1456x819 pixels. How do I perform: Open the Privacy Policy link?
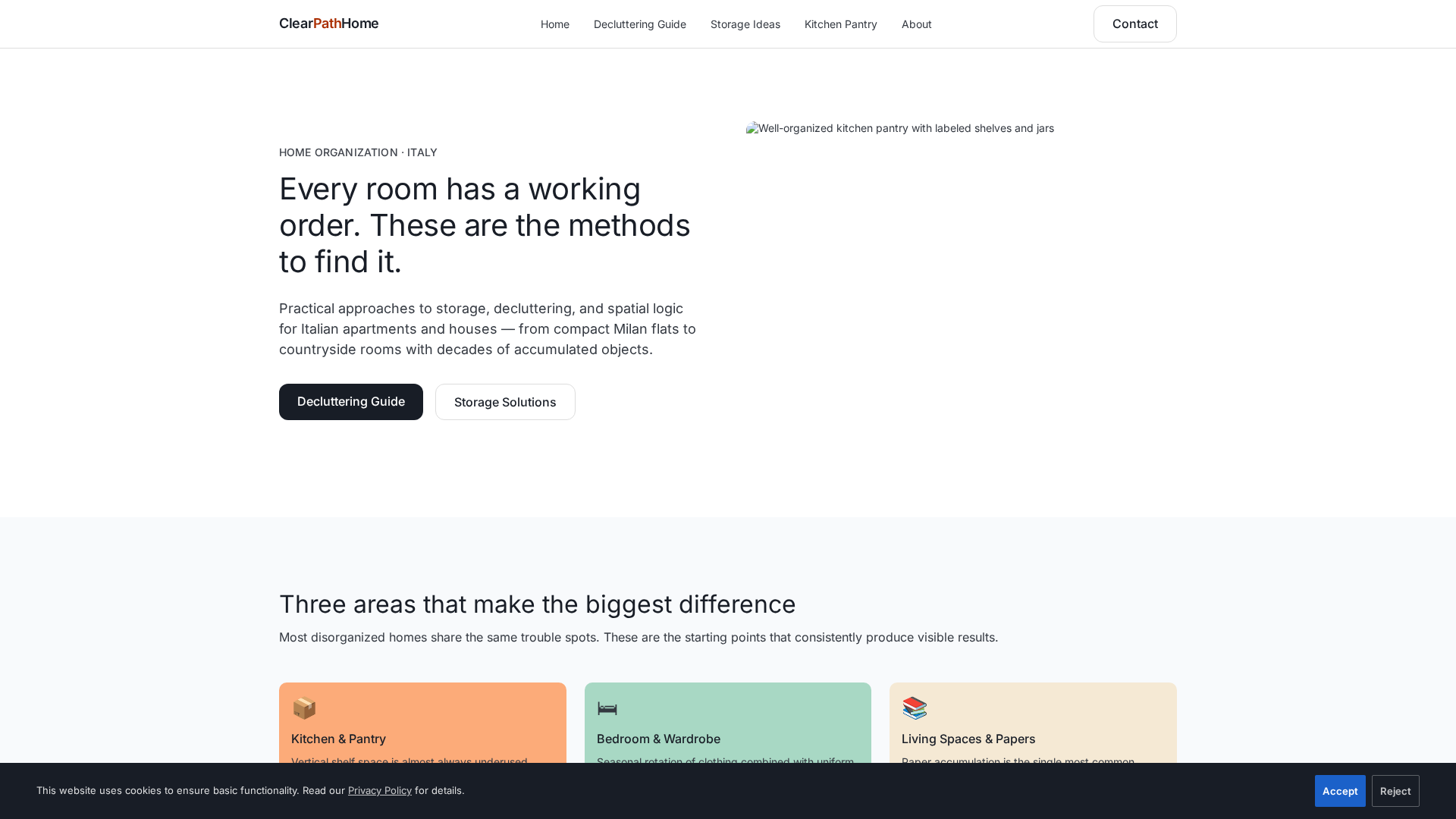(380, 790)
